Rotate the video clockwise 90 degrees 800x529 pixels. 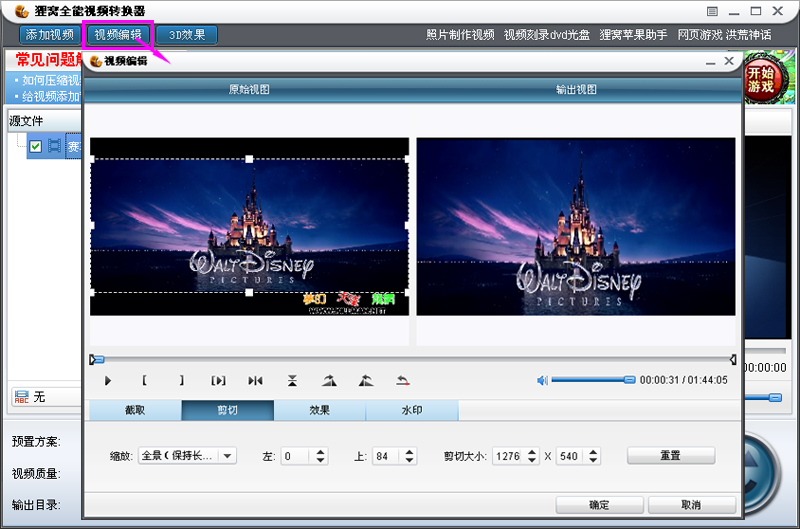tap(329, 381)
